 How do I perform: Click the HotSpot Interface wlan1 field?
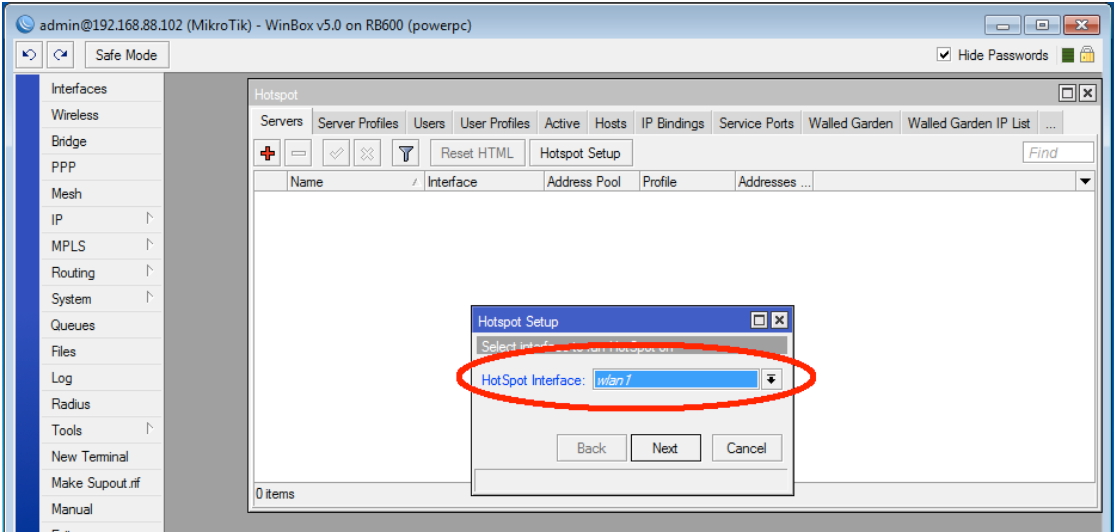(675, 380)
